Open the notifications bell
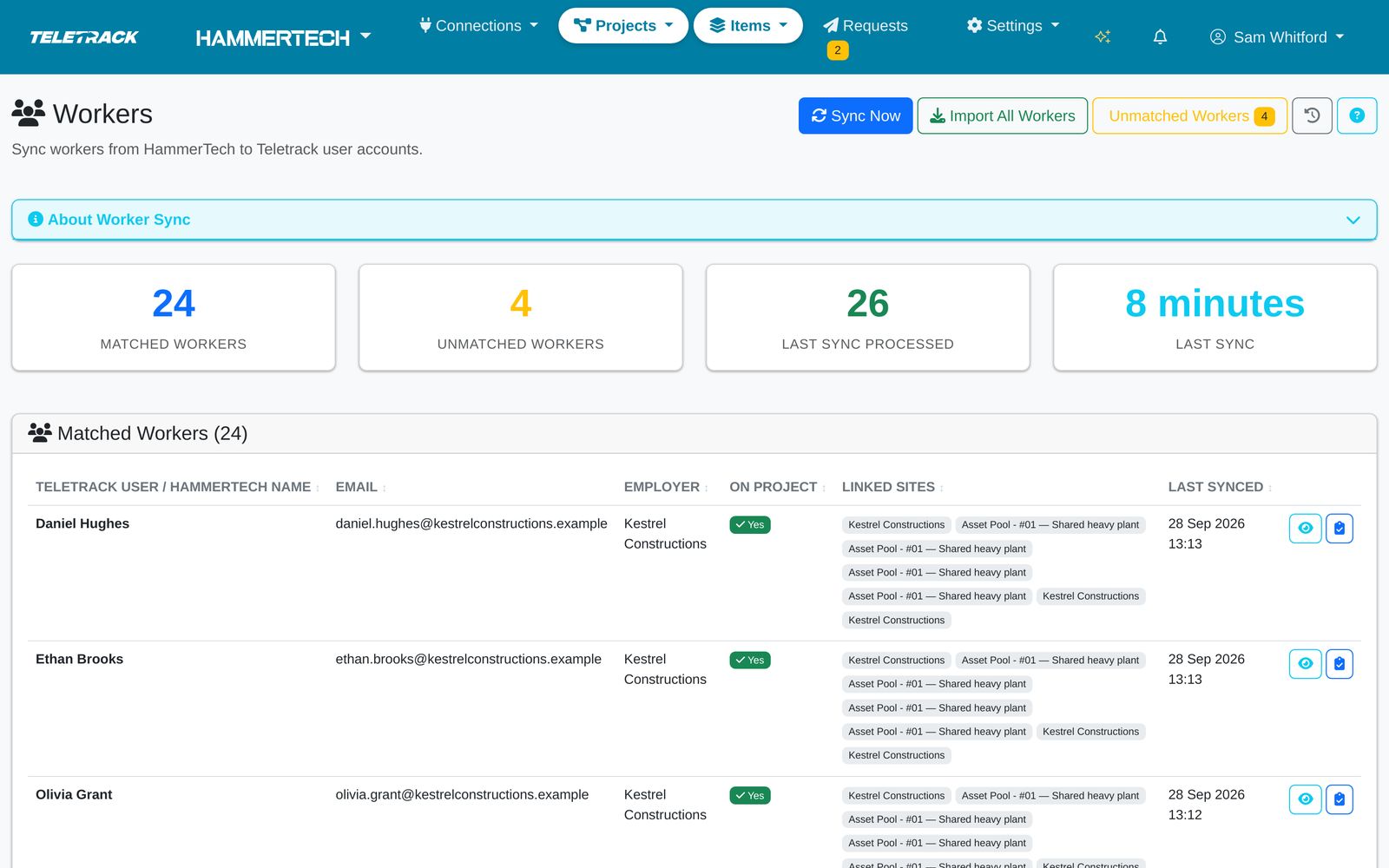 click(1160, 37)
